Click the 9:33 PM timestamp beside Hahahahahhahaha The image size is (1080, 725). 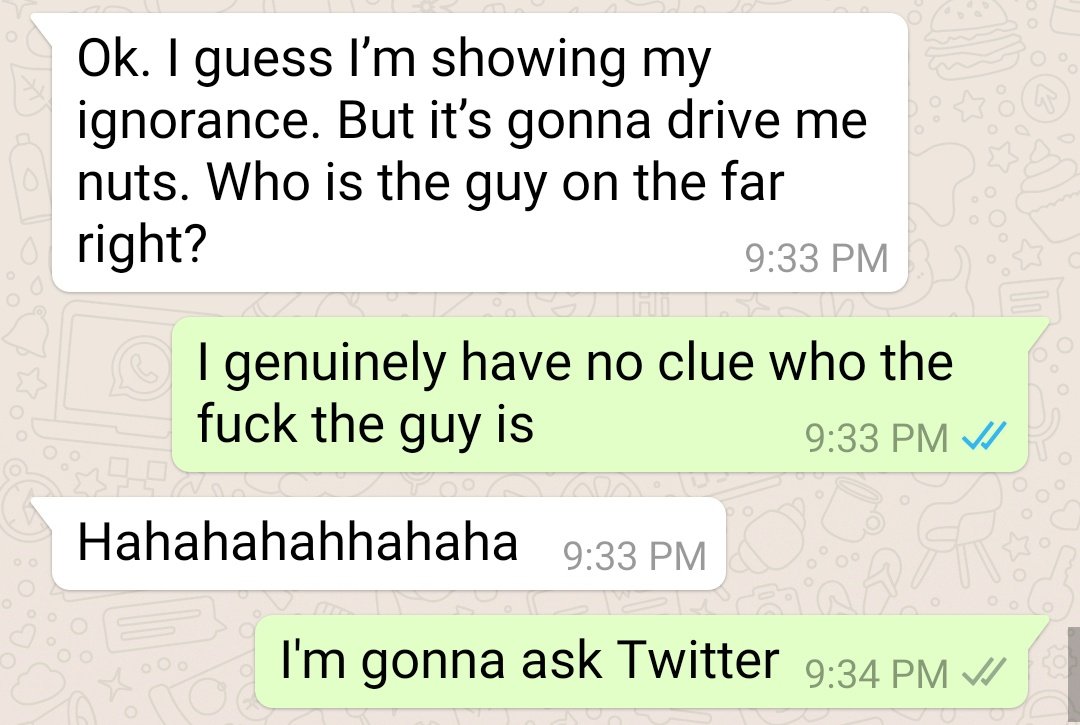point(634,556)
